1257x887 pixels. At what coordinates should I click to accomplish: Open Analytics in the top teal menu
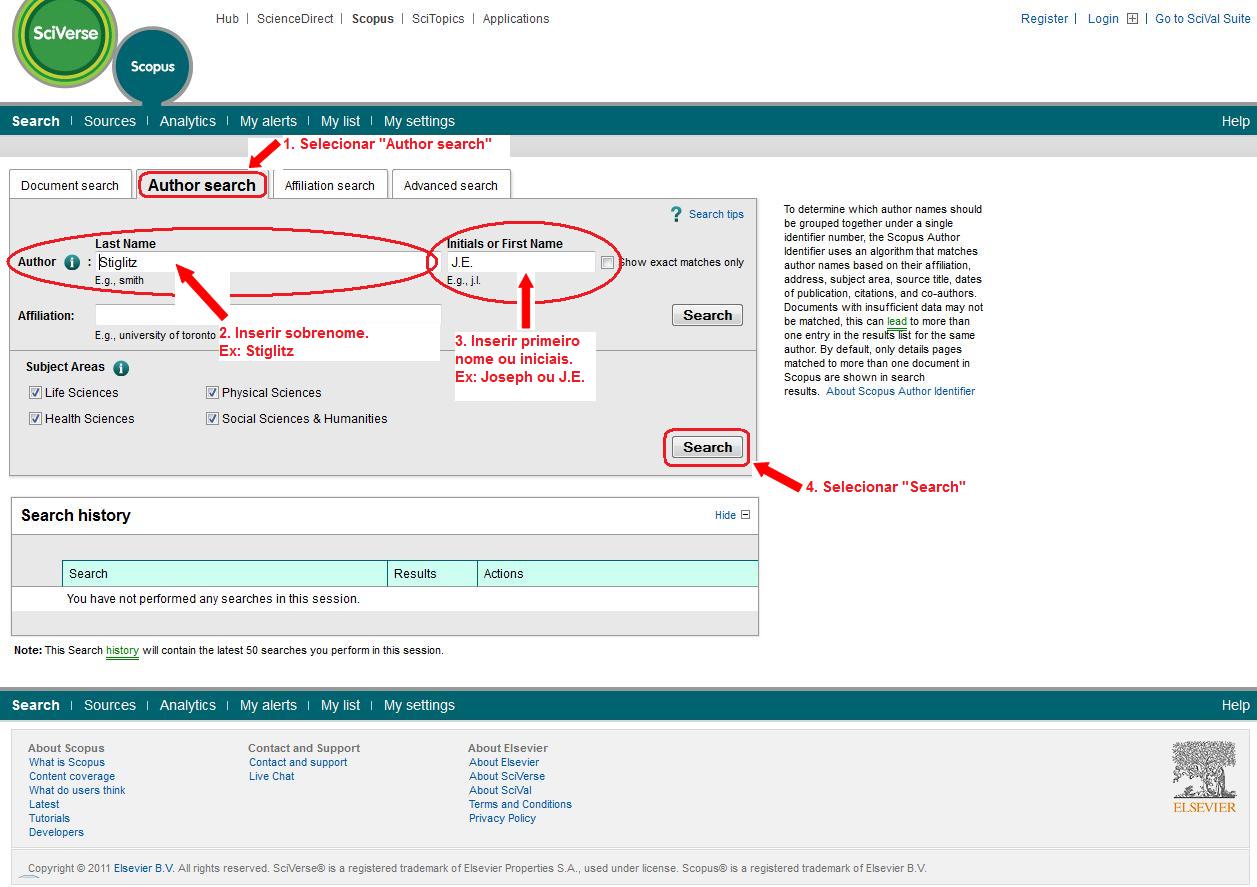point(188,121)
